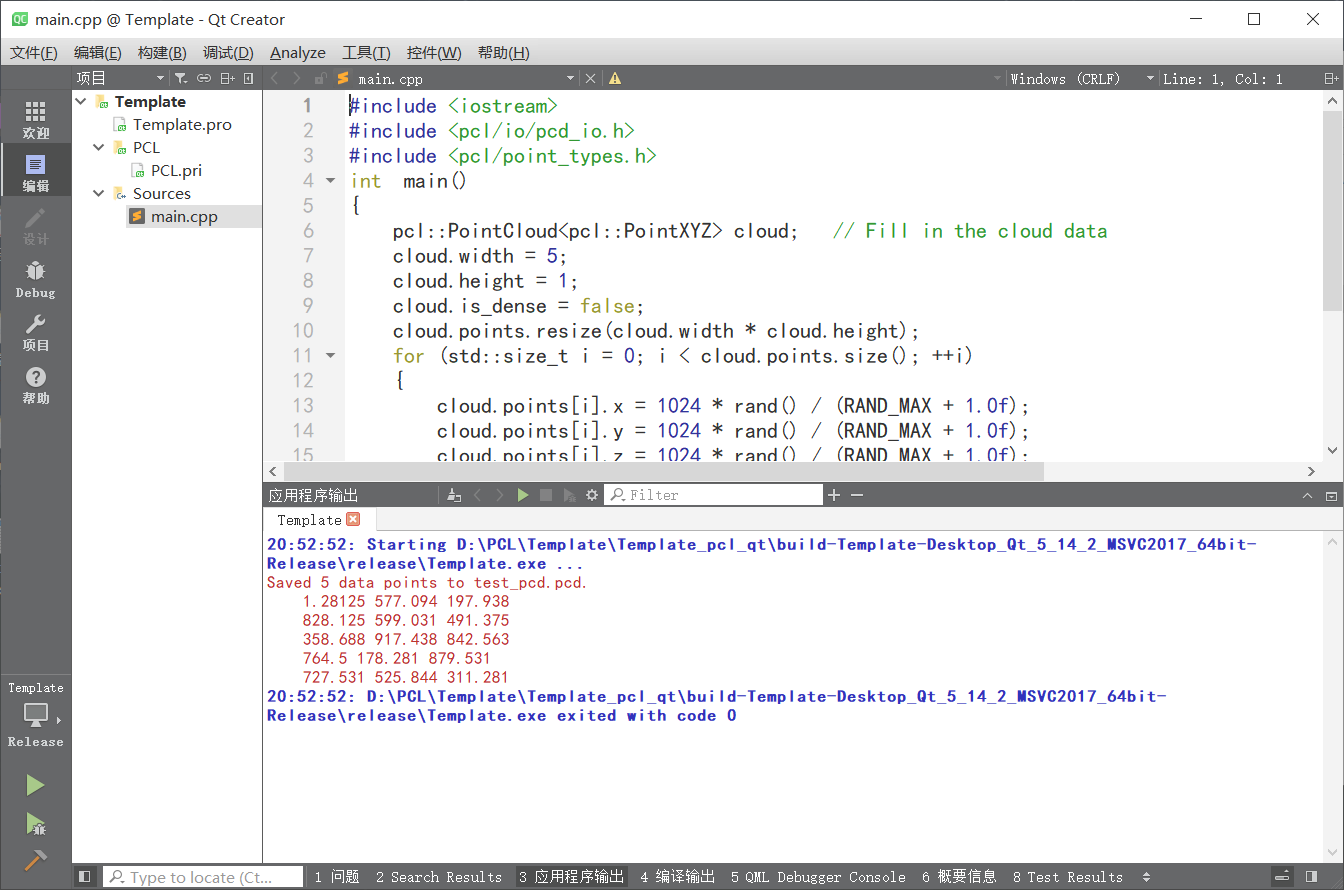Open the 控件(W) menu
Image resolution: width=1344 pixels, height=890 pixels.
coord(434,52)
